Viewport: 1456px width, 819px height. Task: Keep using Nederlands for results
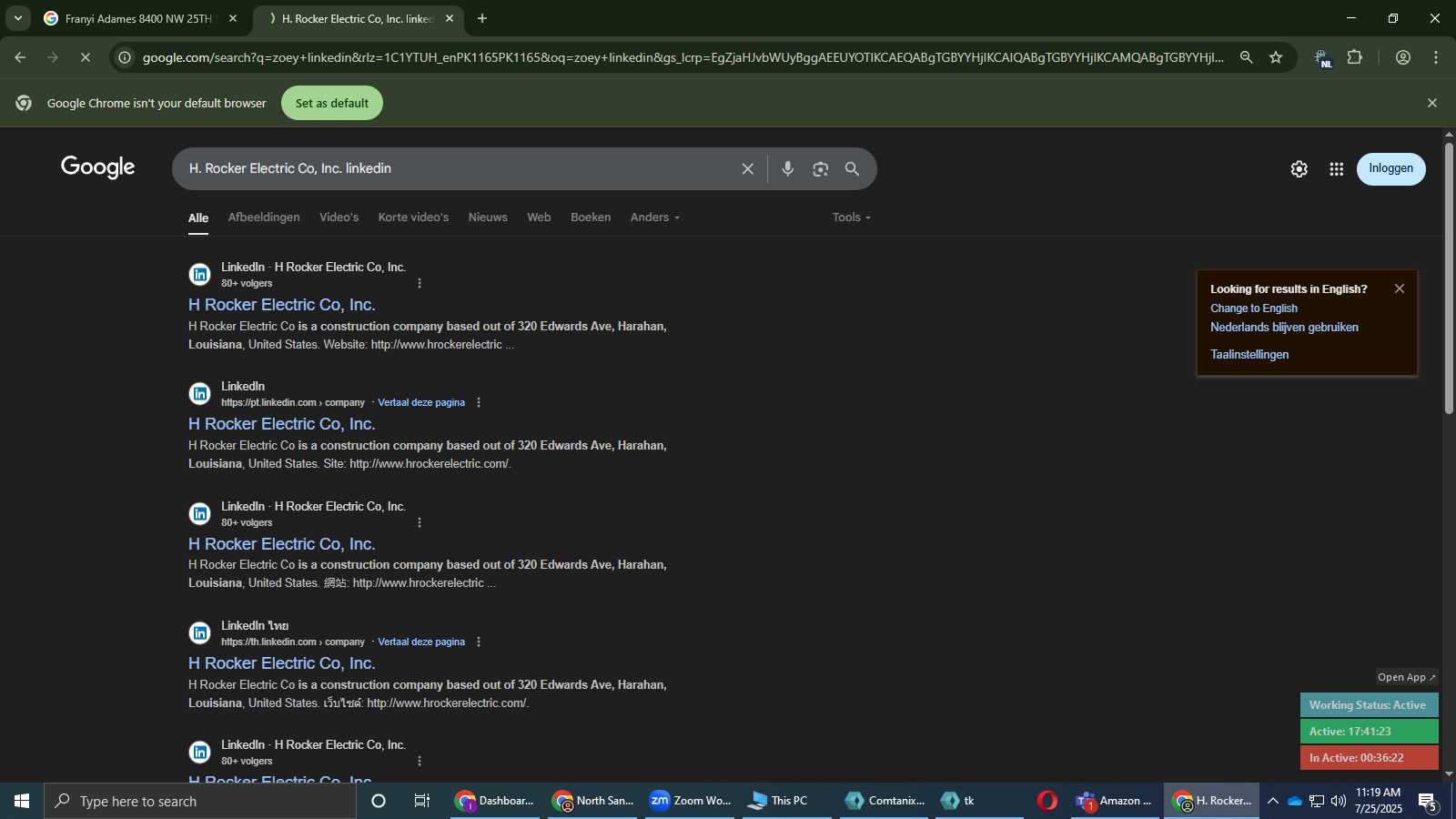[x=1284, y=328]
